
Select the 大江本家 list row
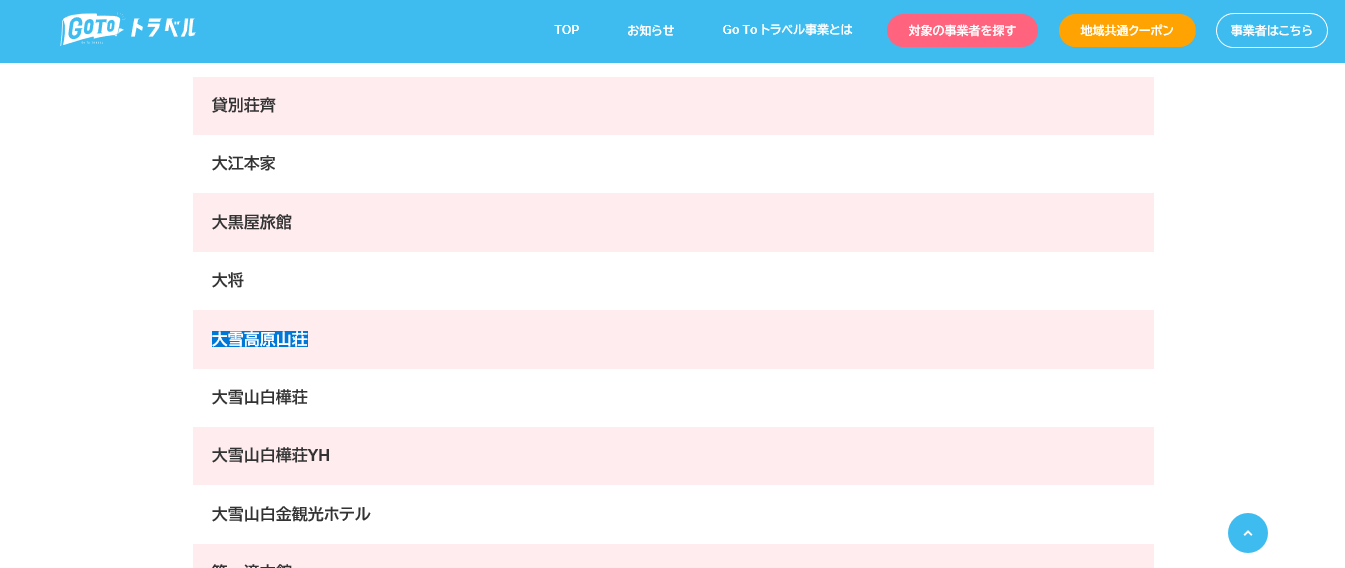coord(673,164)
